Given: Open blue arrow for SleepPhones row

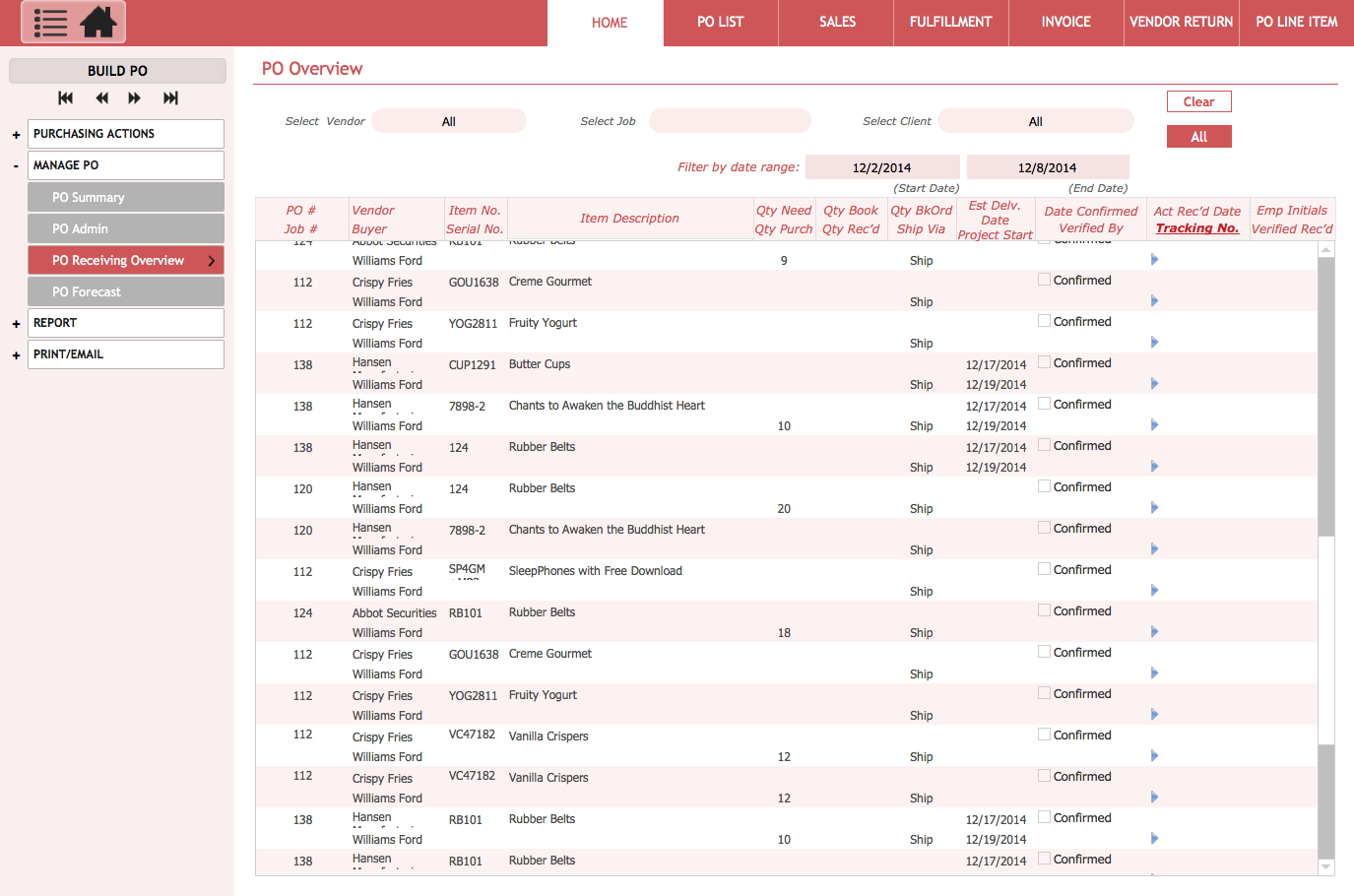Looking at the screenshot, I should tap(1154, 591).
